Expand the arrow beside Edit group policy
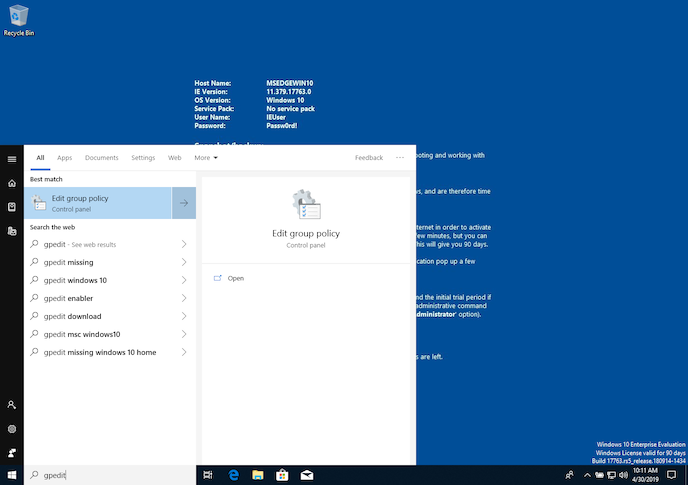This screenshot has width=688, height=485. 184,203
